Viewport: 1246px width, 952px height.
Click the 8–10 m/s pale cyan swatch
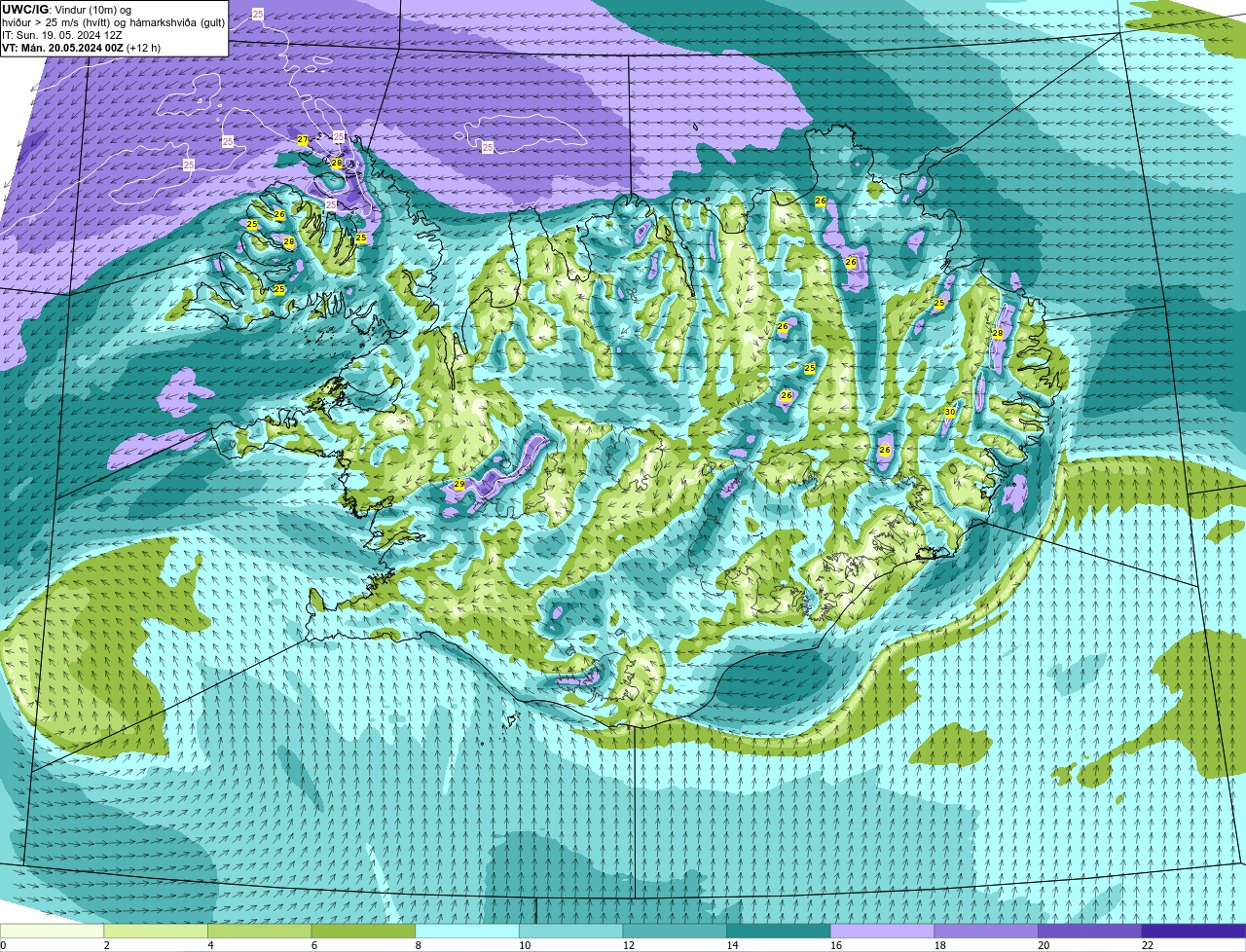tap(467, 932)
